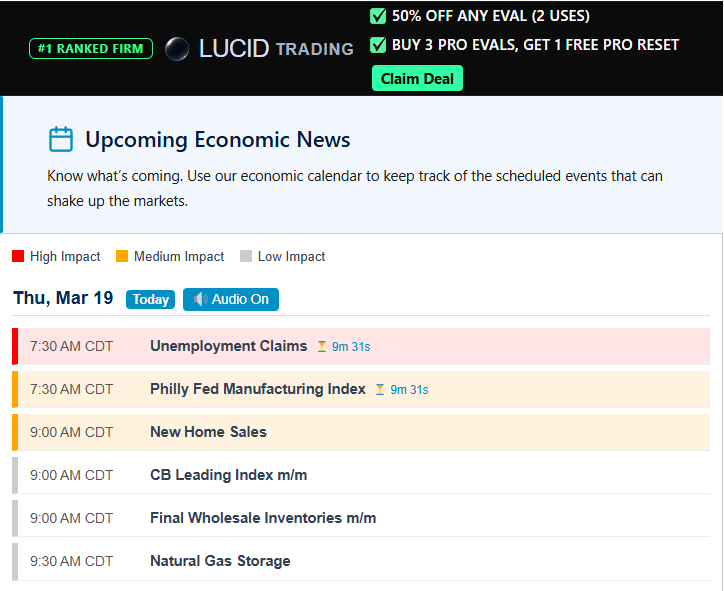Select the Natural Gas Storage event
The image size is (724, 591).
tap(361, 561)
